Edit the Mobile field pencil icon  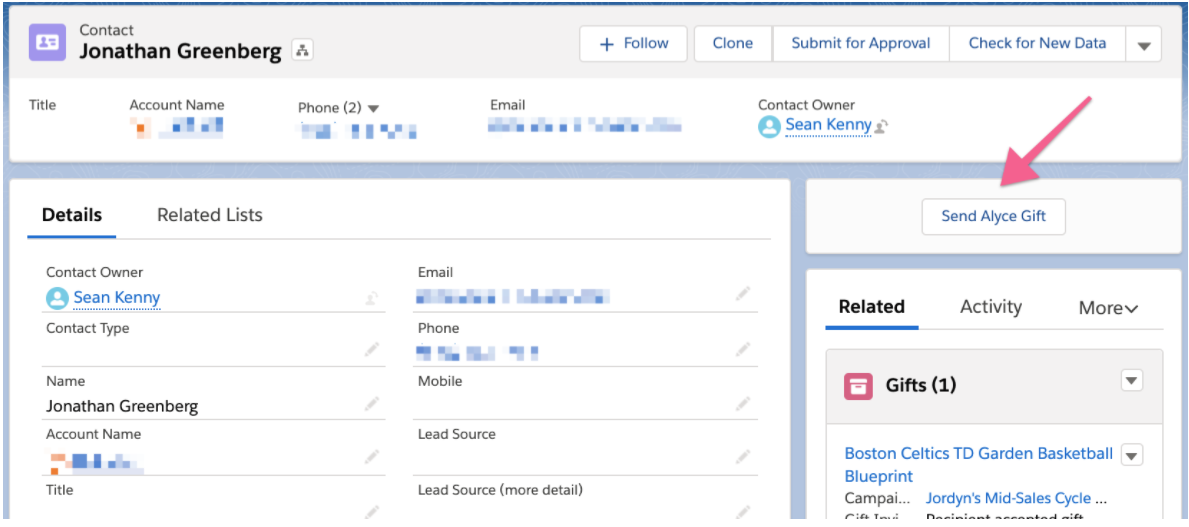[x=743, y=403]
